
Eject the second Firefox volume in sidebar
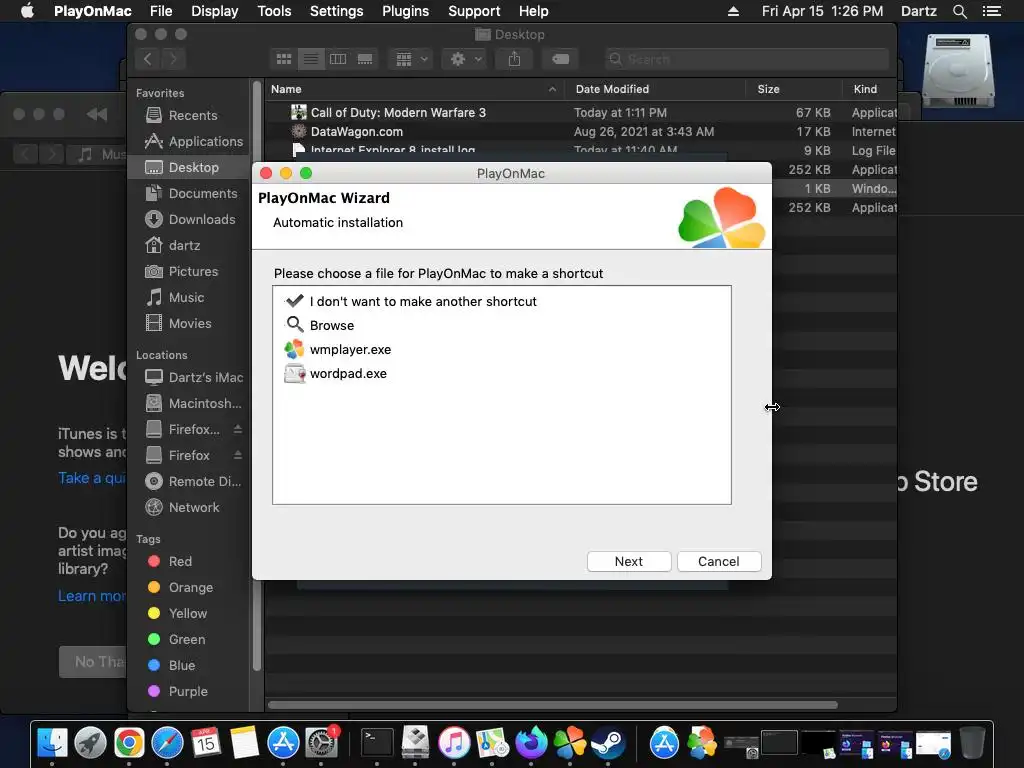(x=238, y=455)
